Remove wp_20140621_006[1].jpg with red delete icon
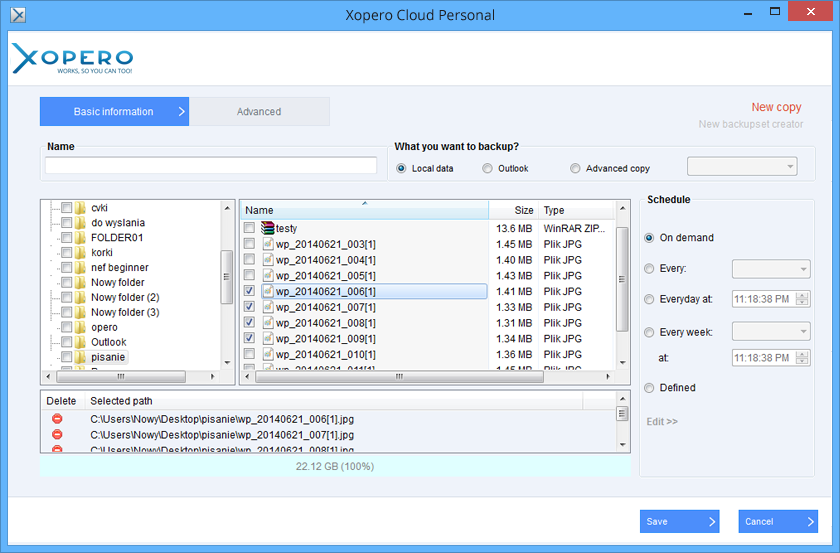Viewport: 840px width, 553px height. coord(57,419)
